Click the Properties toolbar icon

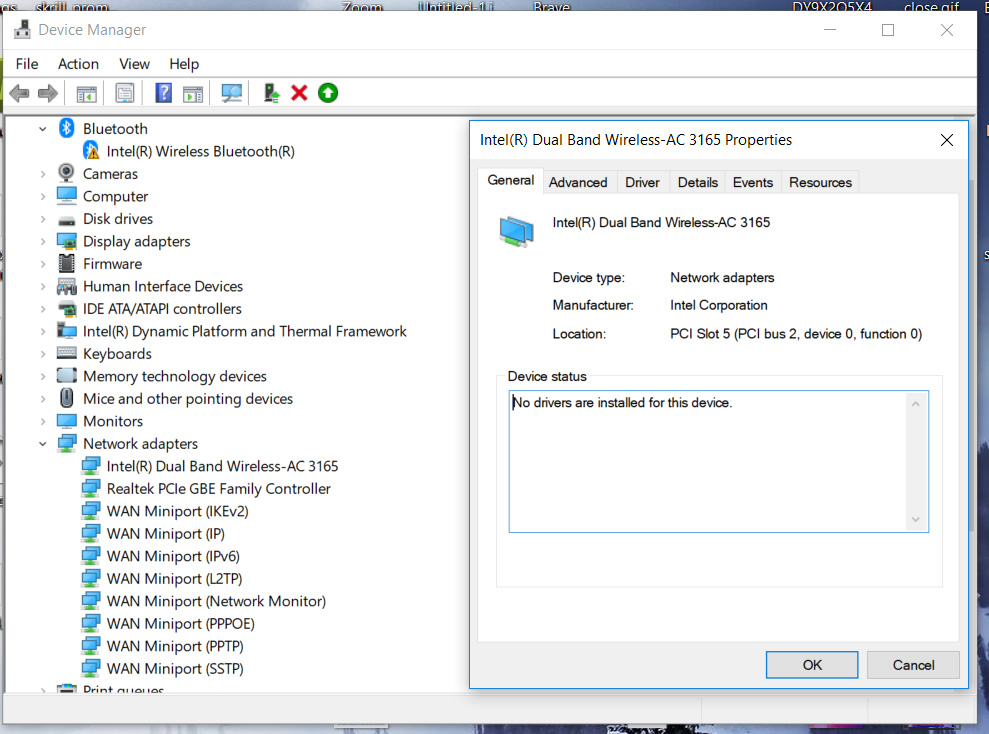[124, 92]
